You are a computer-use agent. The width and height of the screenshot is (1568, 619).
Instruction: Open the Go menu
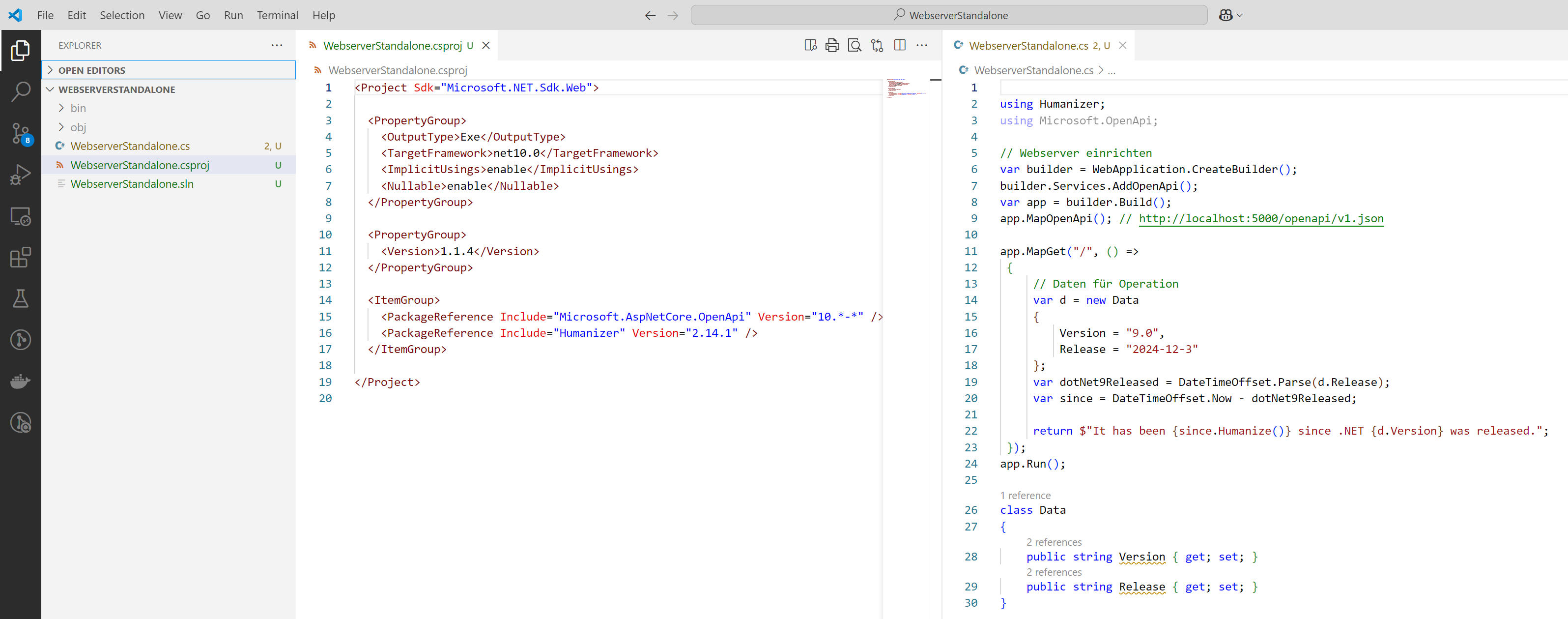pyautogui.click(x=203, y=15)
